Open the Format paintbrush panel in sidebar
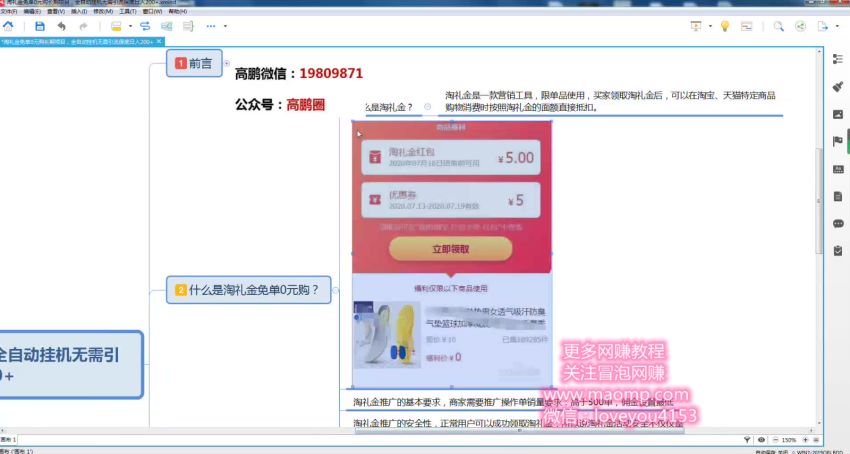Image resolution: width=850 pixels, height=454 pixels. tap(838, 86)
